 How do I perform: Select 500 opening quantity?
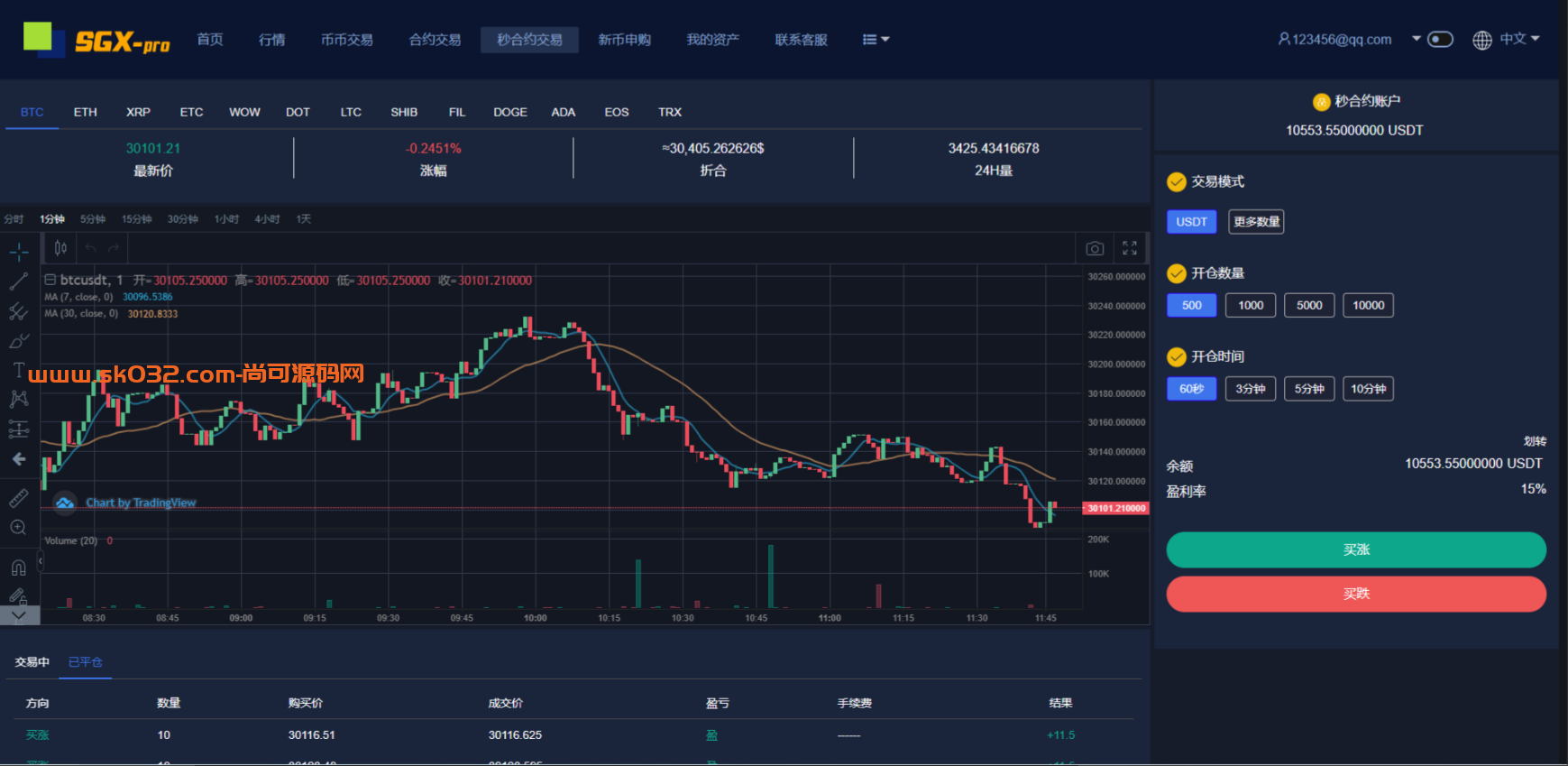point(1191,305)
